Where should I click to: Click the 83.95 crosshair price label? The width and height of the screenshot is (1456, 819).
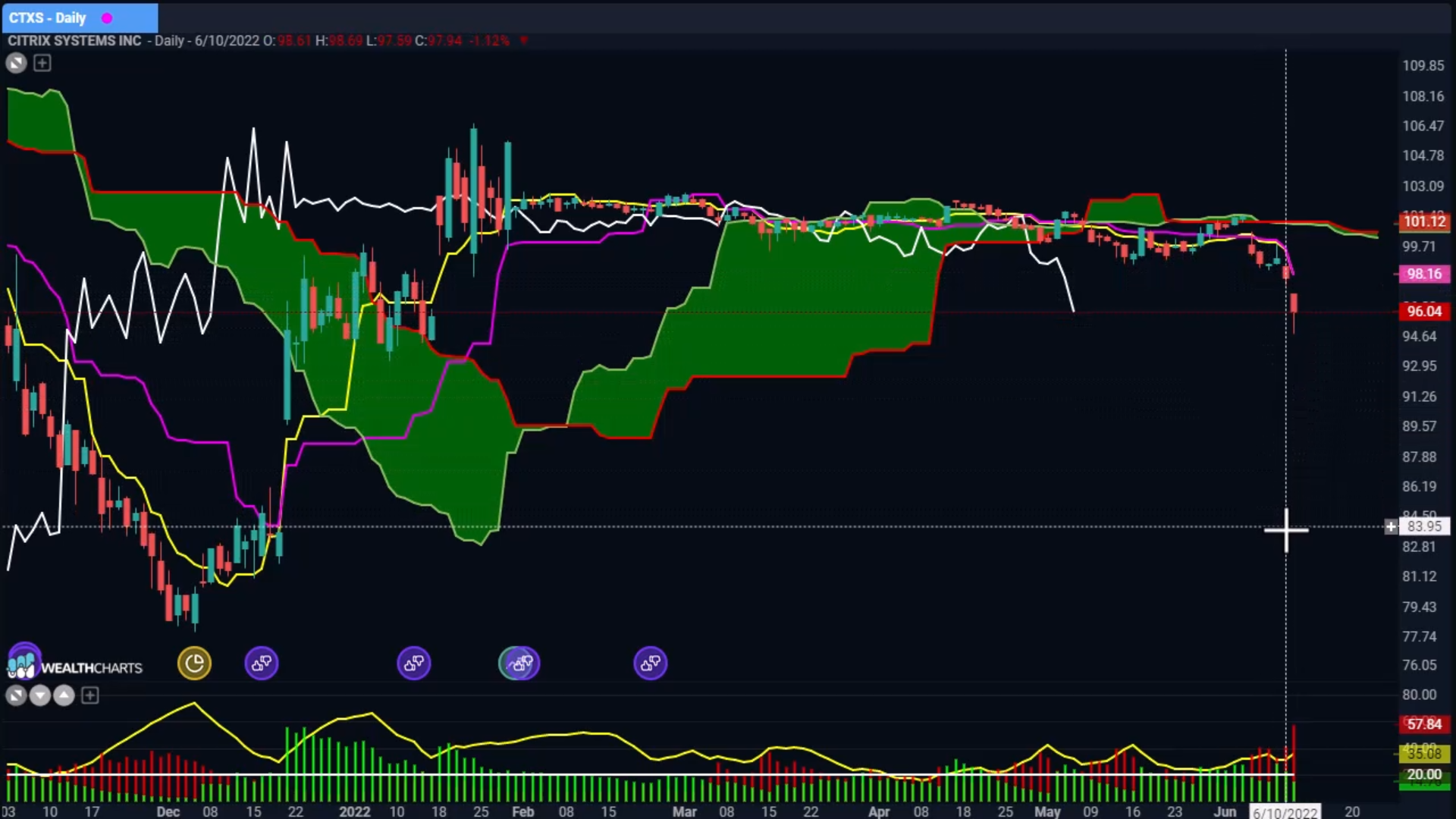pos(1424,526)
